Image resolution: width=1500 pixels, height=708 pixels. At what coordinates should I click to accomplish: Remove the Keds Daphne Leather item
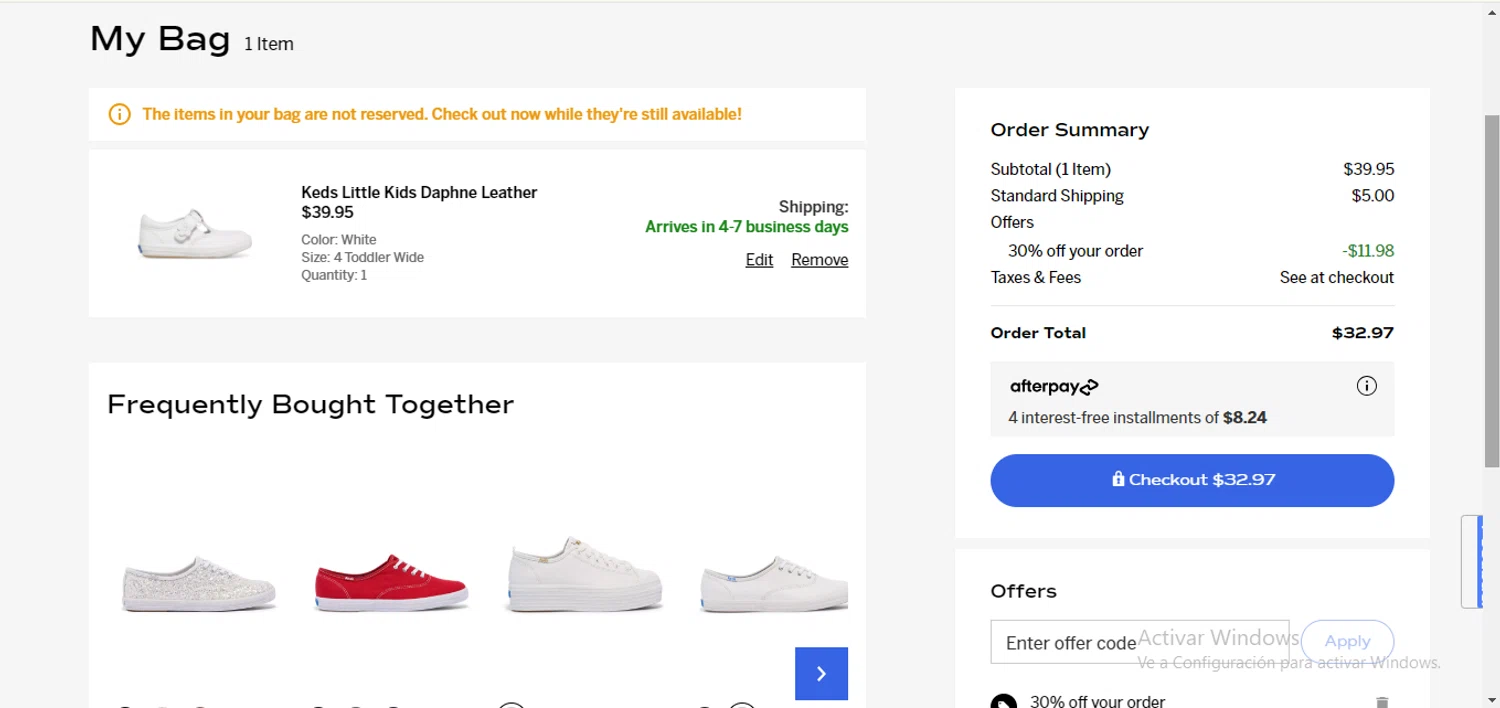click(819, 260)
